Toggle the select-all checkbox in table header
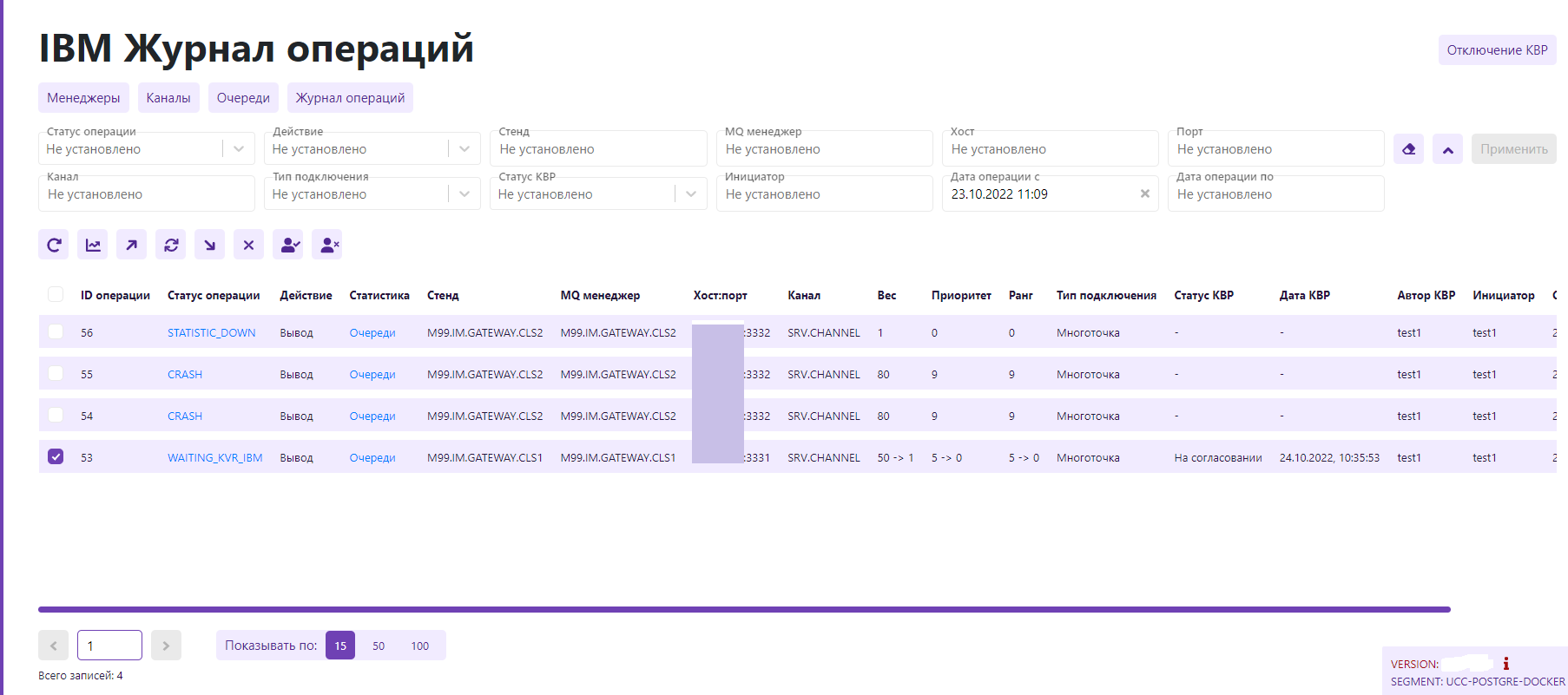 pyautogui.click(x=56, y=294)
